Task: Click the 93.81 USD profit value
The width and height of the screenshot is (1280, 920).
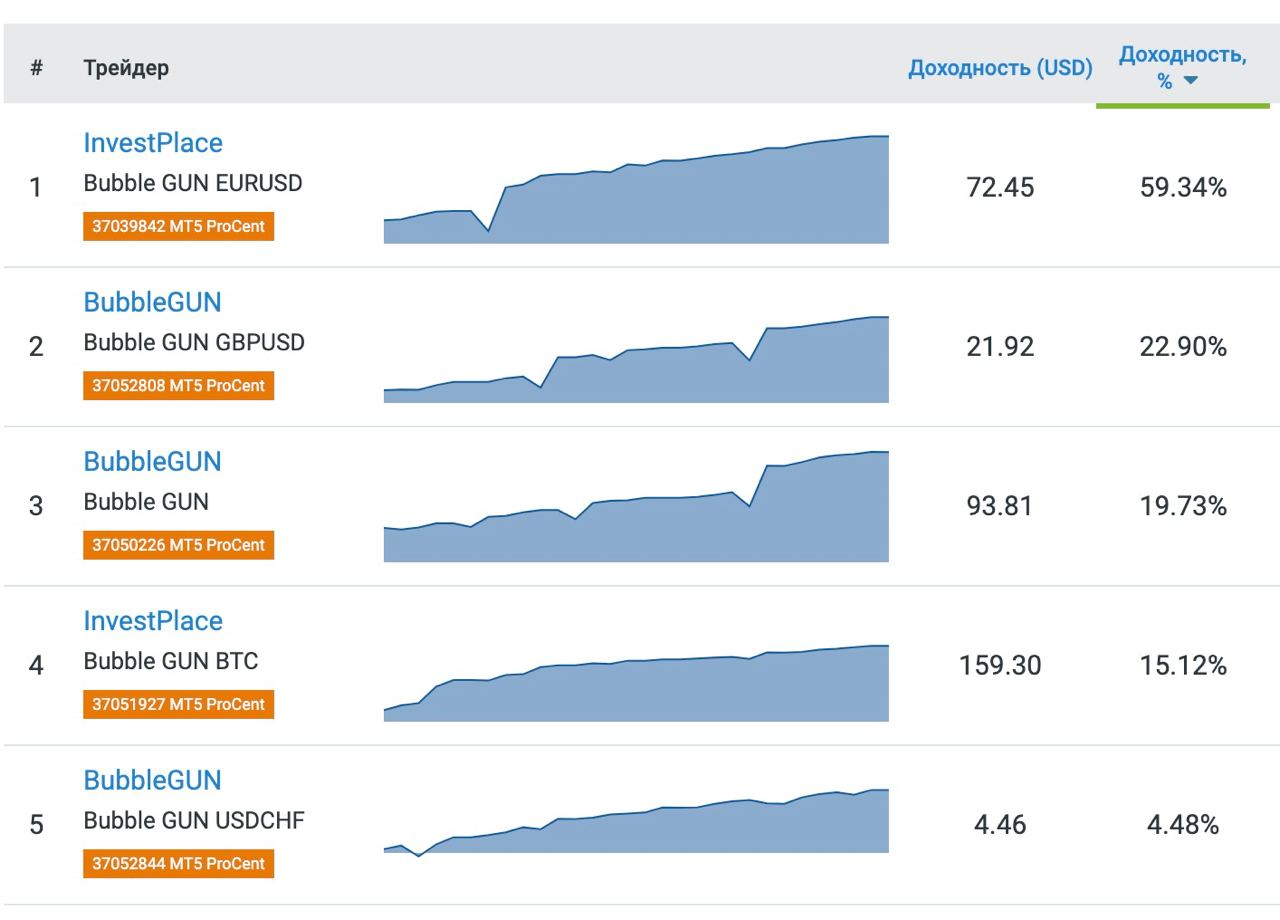Action: [1000, 506]
